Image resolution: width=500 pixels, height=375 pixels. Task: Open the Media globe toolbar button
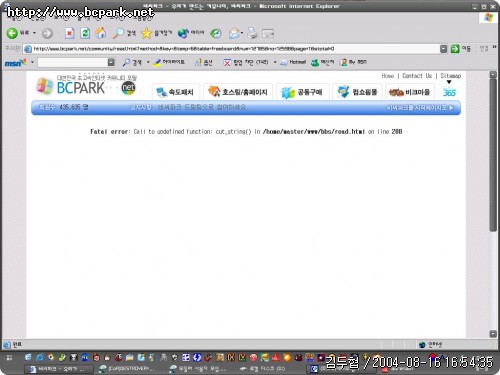[191, 33]
